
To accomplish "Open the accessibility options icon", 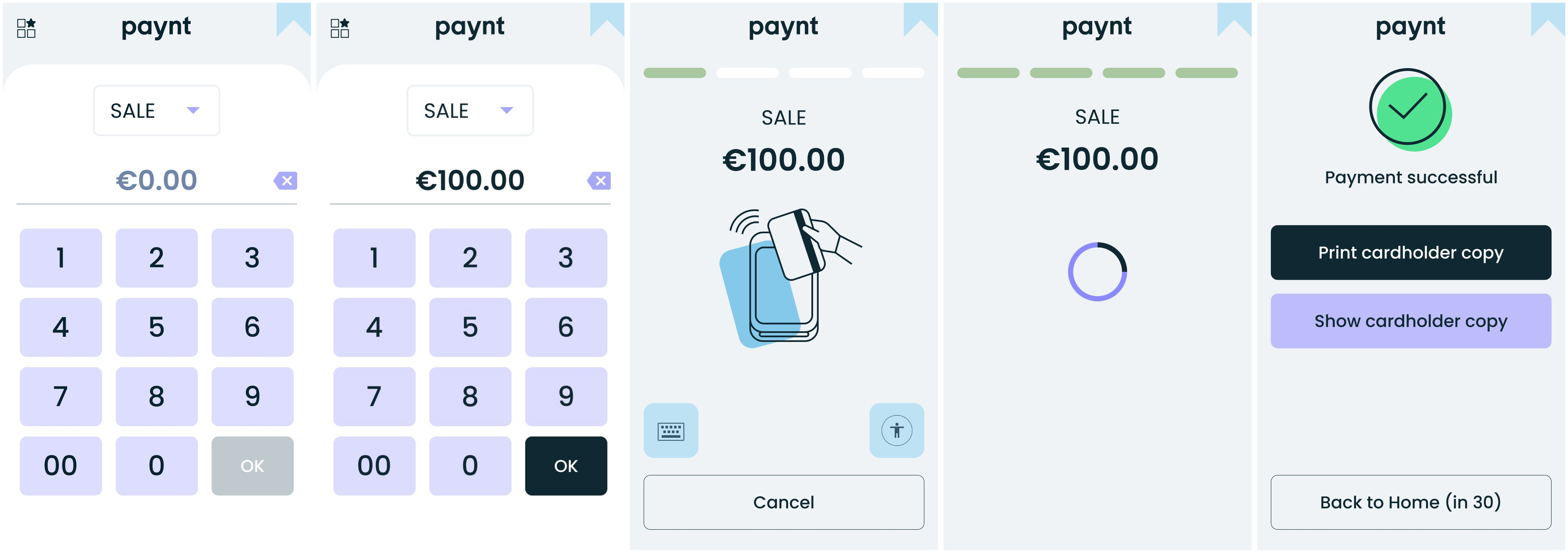I will tap(897, 431).
